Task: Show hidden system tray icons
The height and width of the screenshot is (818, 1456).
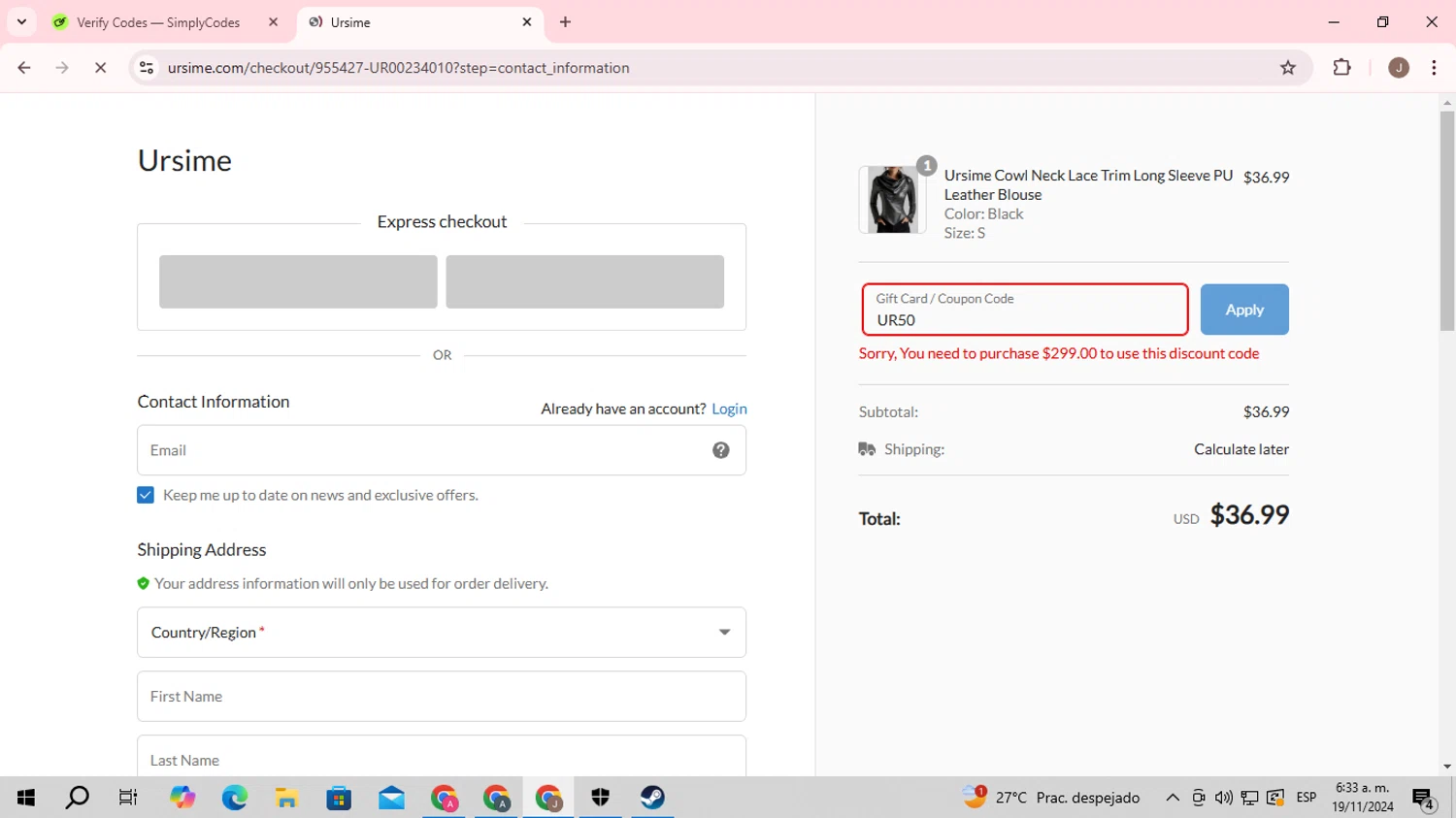Action: (x=1173, y=798)
